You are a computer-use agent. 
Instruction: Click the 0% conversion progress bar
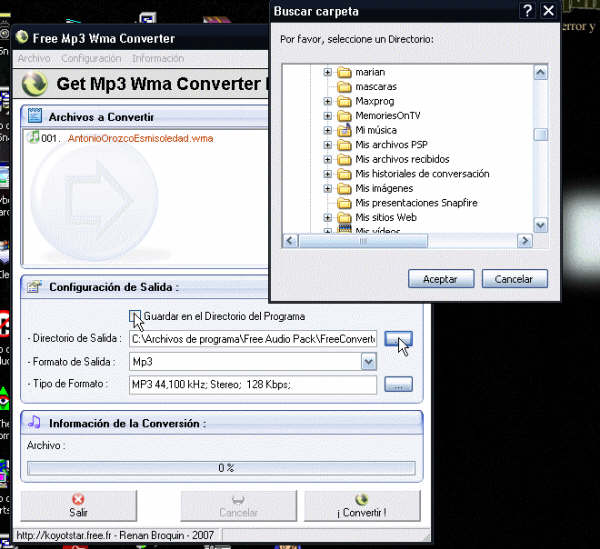point(221,468)
